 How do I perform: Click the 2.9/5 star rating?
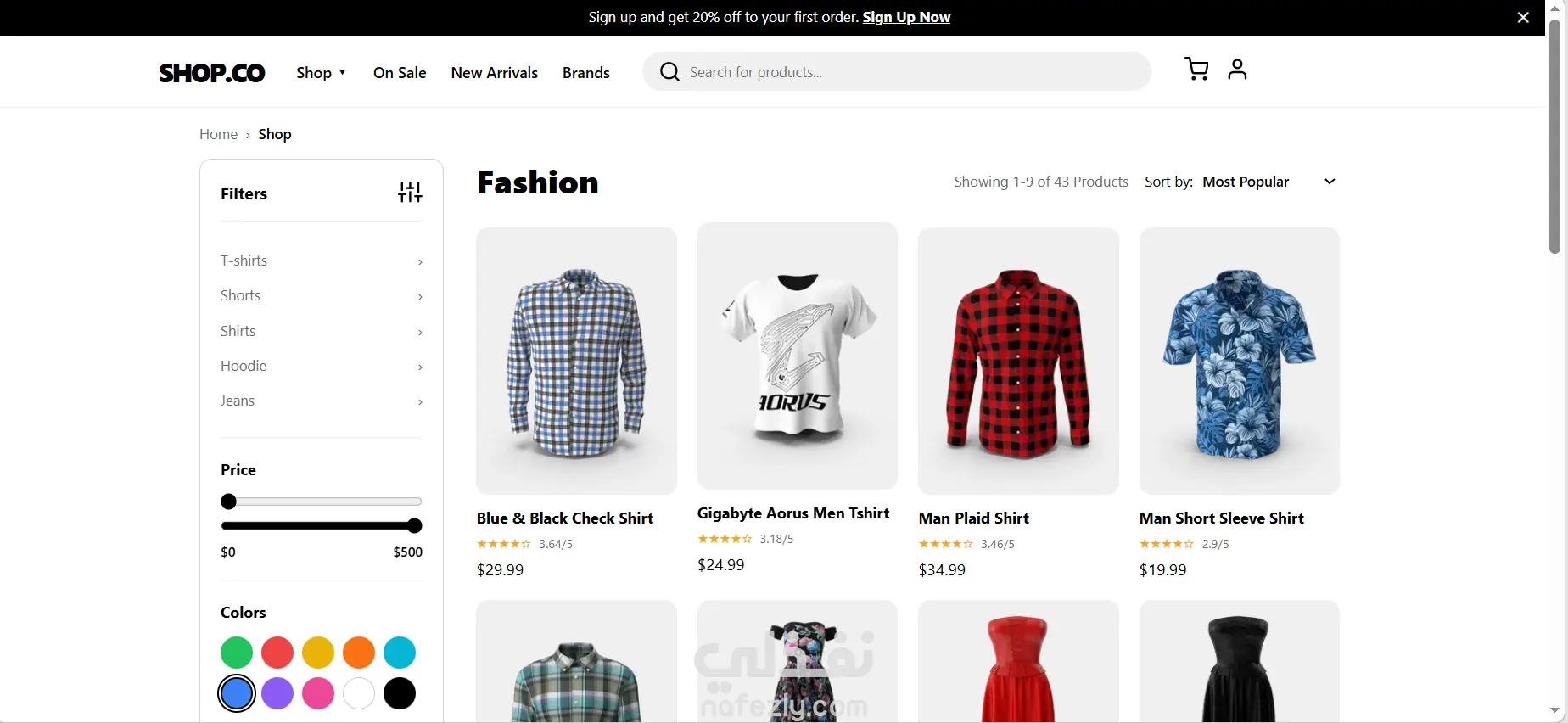1184,544
